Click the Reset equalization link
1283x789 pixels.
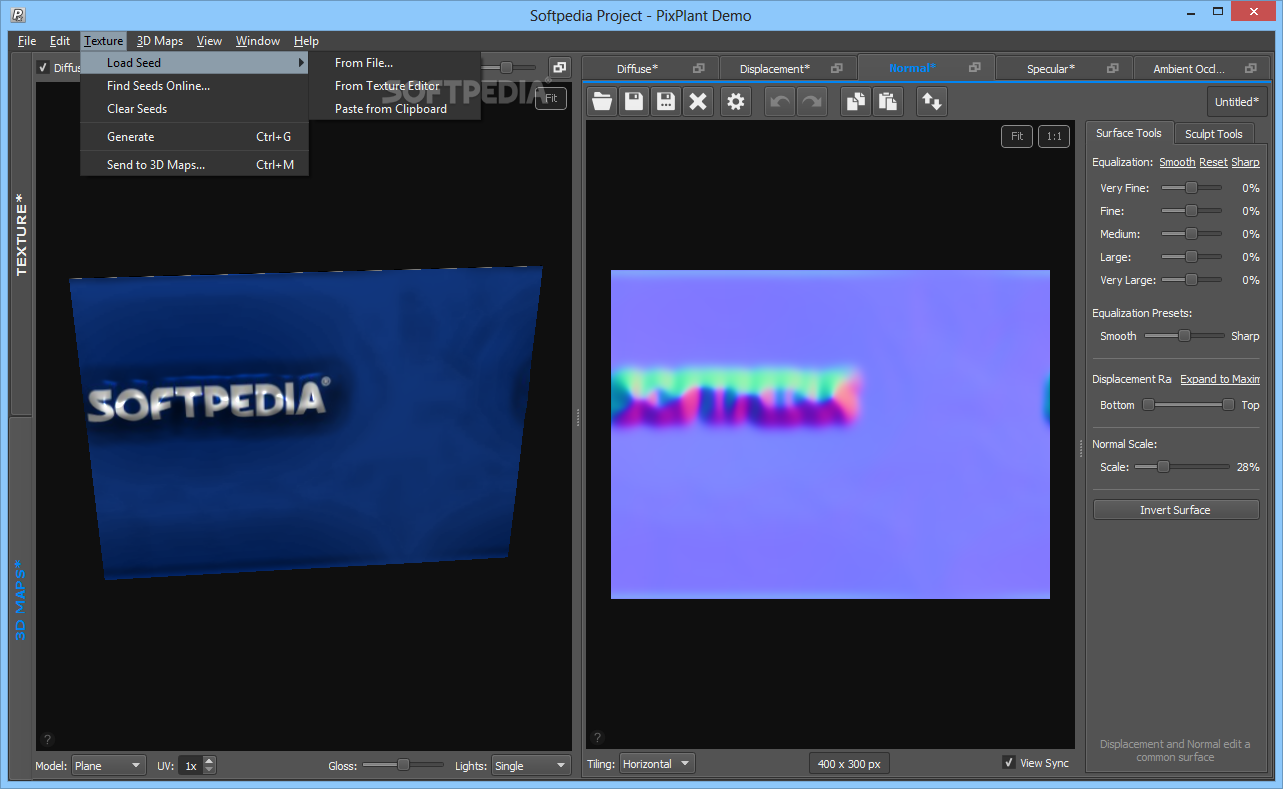tap(1213, 162)
